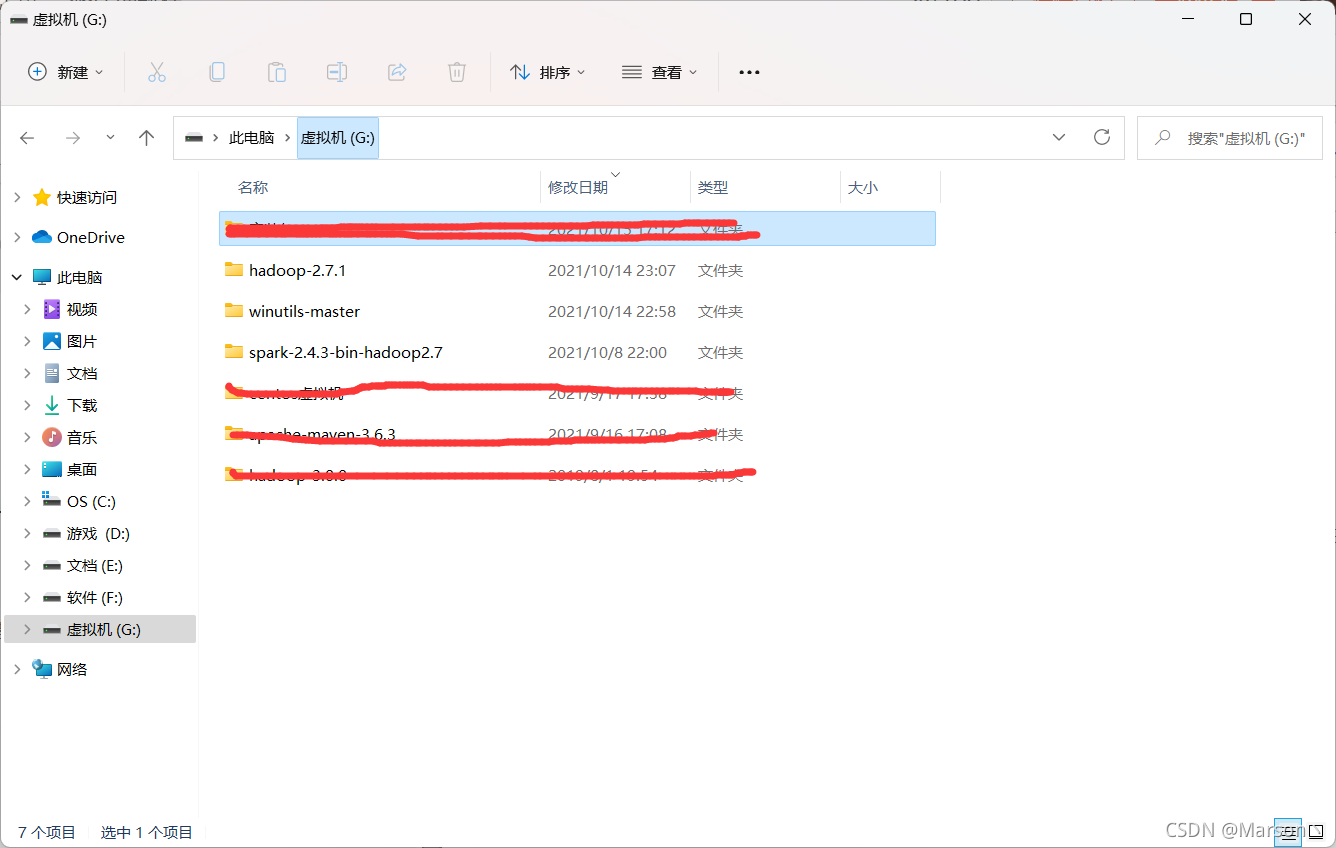This screenshot has height=848, width=1336.
Task: Select the spark-2.4.3-bin-hadoop2.7 folder name
Action: click(346, 352)
